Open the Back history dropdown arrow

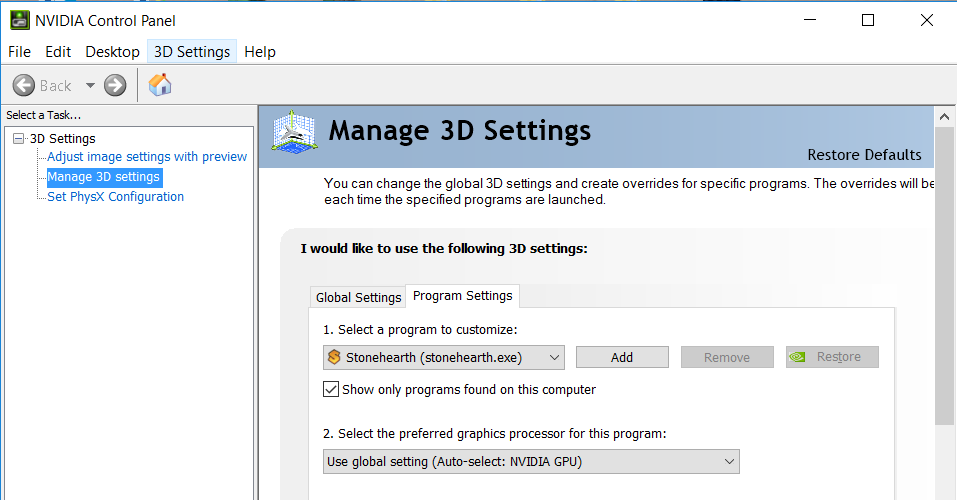point(90,85)
